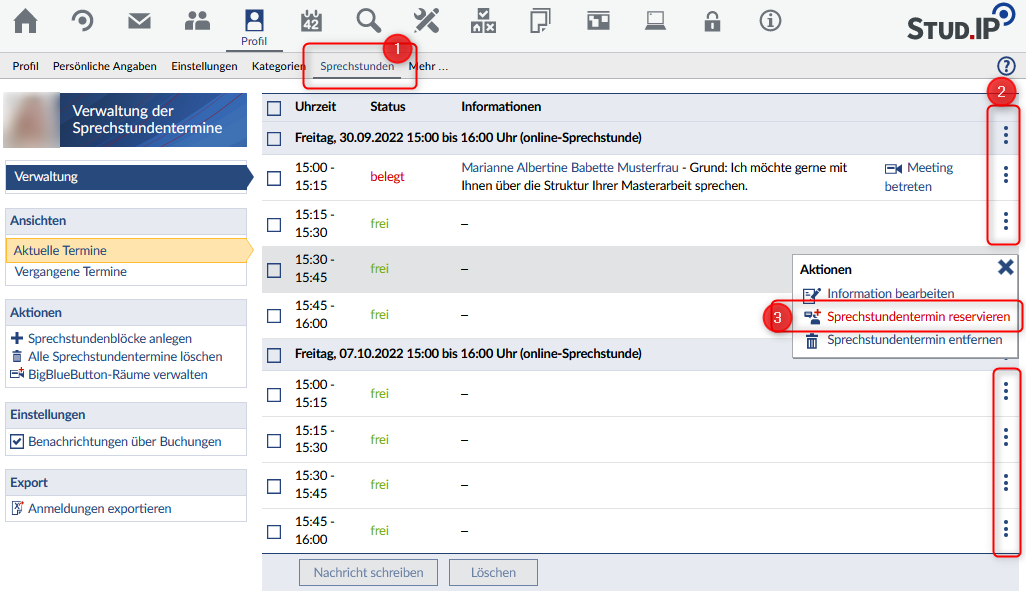
Task: Click the info circle icon in the header
Action: (770, 21)
